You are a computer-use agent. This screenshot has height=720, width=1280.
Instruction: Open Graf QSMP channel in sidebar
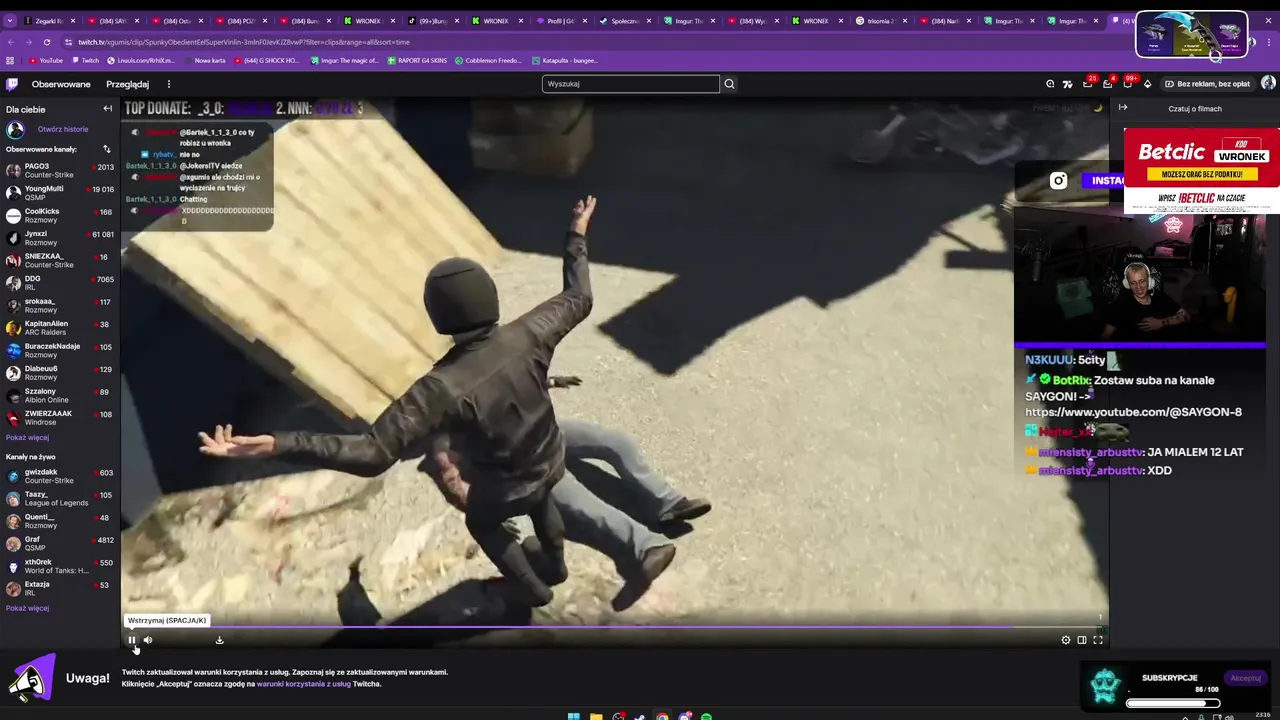(x=60, y=544)
